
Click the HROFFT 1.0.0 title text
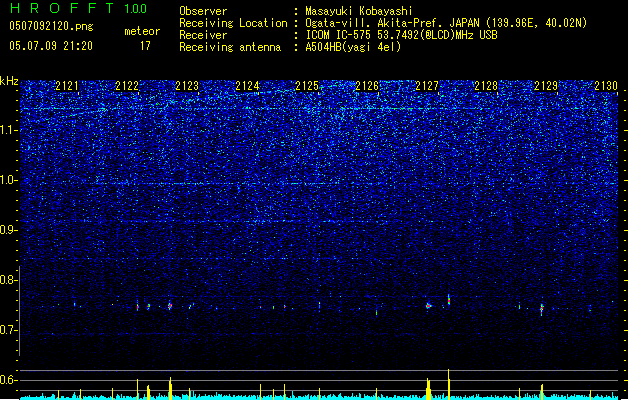tap(78, 8)
